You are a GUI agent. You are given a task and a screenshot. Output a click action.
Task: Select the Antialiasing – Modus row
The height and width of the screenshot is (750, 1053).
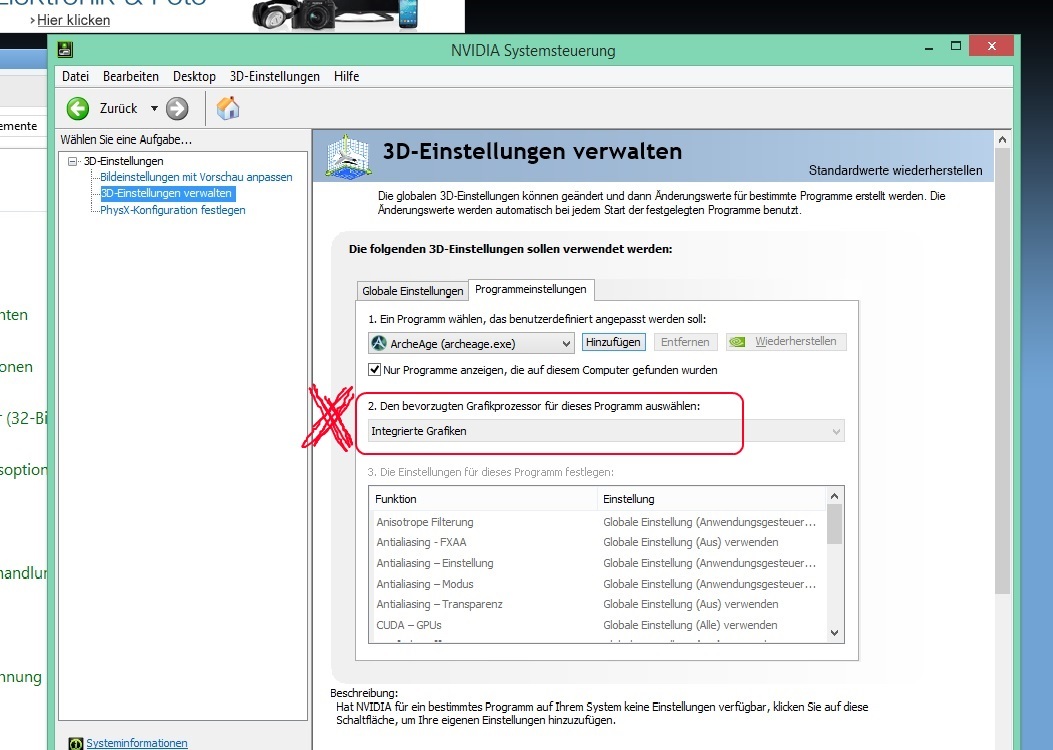pyautogui.click(x=598, y=583)
